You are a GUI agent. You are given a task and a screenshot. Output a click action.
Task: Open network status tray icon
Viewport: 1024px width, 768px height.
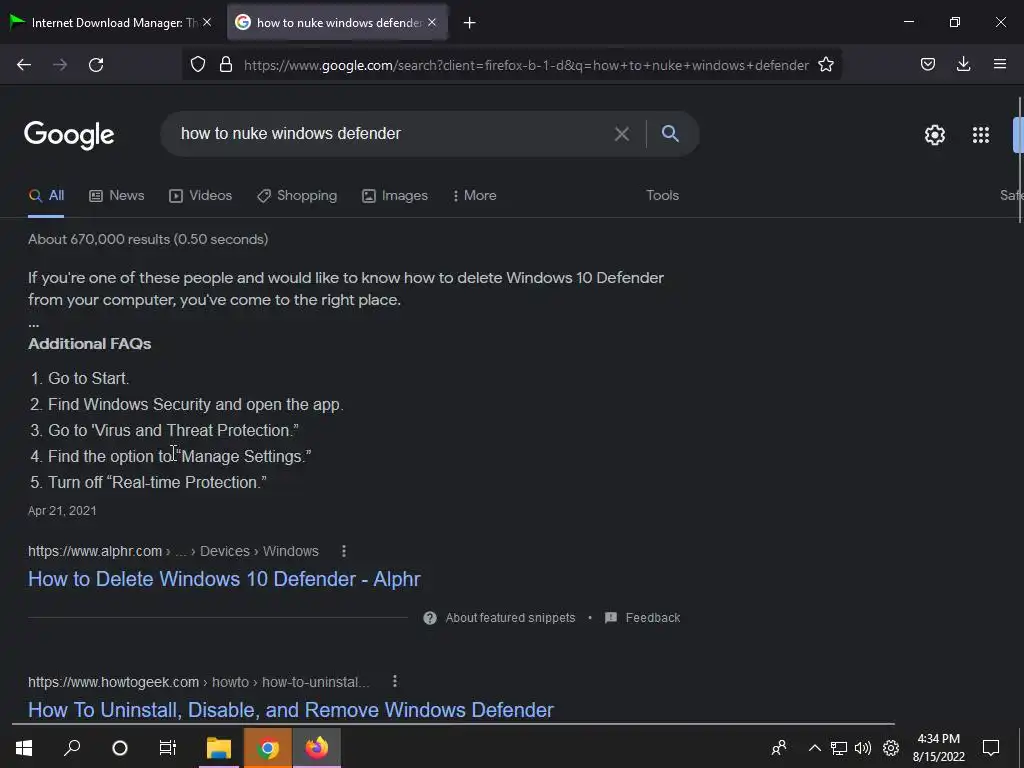pyautogui.click(x=839, y=748)
